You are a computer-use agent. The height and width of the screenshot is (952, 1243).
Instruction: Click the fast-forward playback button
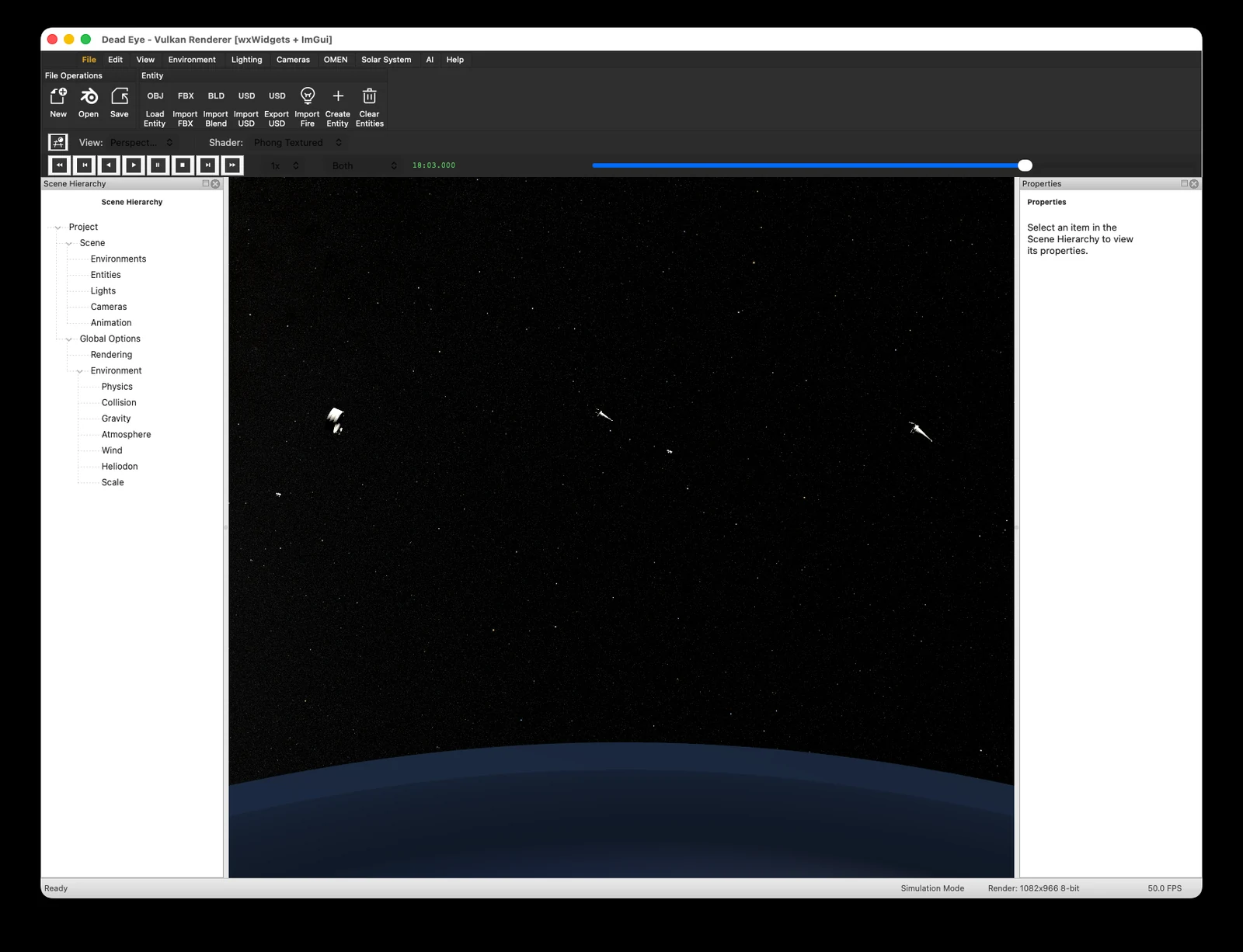tap(232, 165)
